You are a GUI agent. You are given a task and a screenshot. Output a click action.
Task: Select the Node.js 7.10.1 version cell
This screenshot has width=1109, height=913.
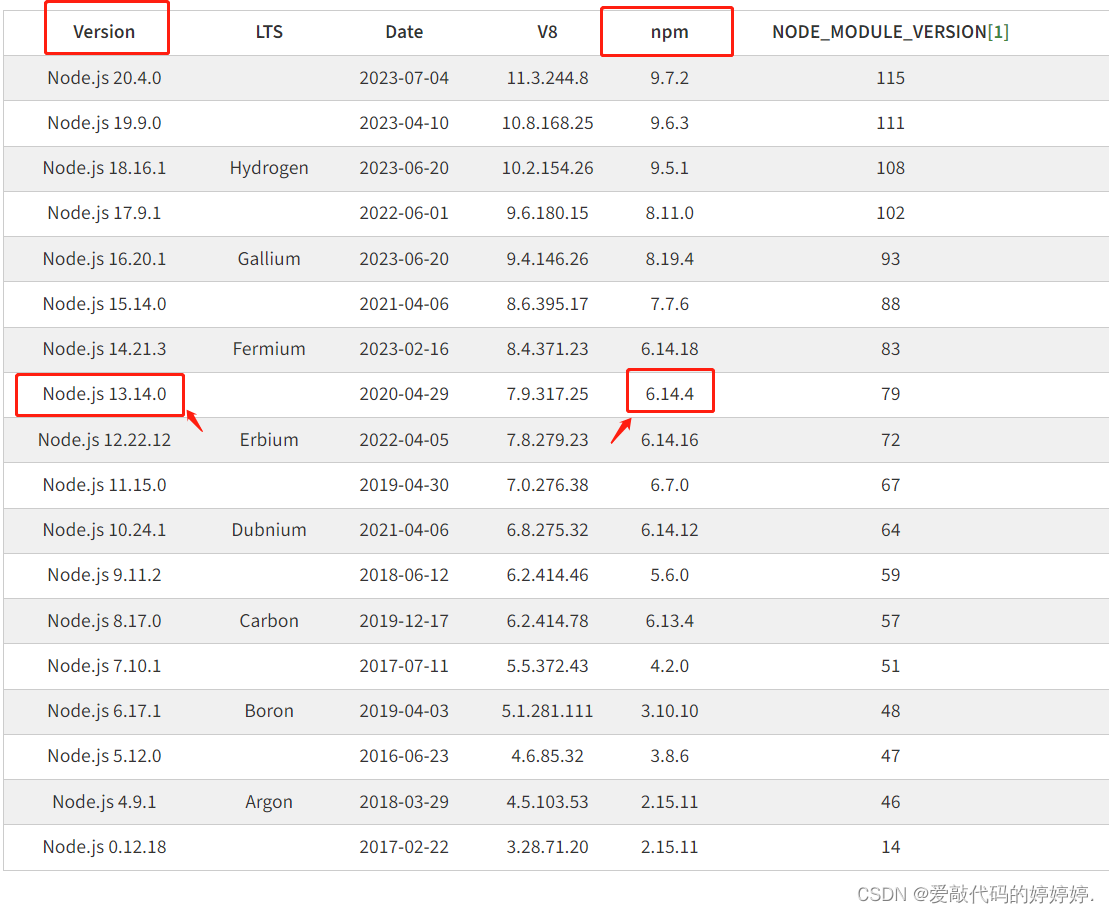[104, 666]
